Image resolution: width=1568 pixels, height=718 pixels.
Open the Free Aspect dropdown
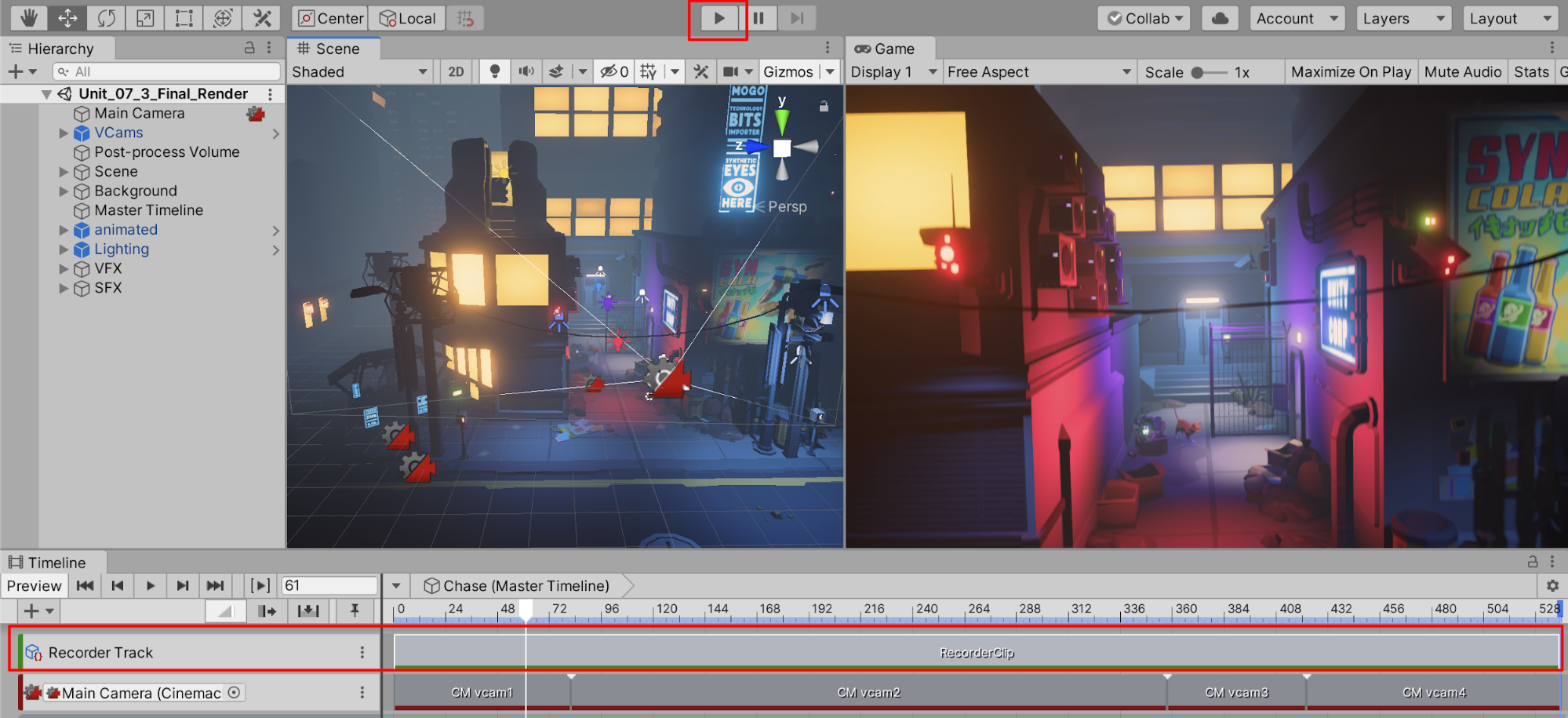click(1038, 72)
